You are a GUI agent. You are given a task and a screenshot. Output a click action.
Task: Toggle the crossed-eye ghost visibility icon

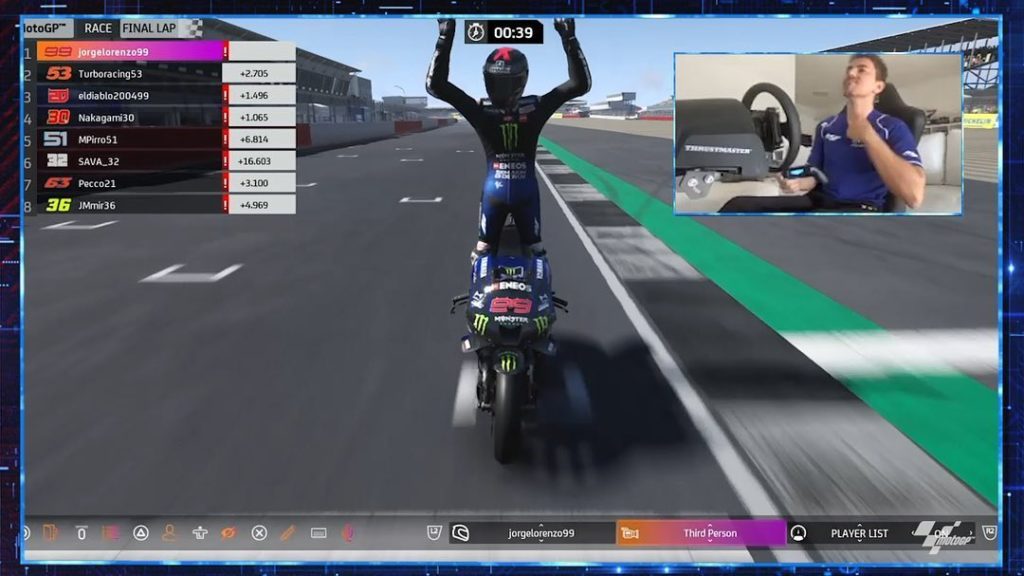228,533
